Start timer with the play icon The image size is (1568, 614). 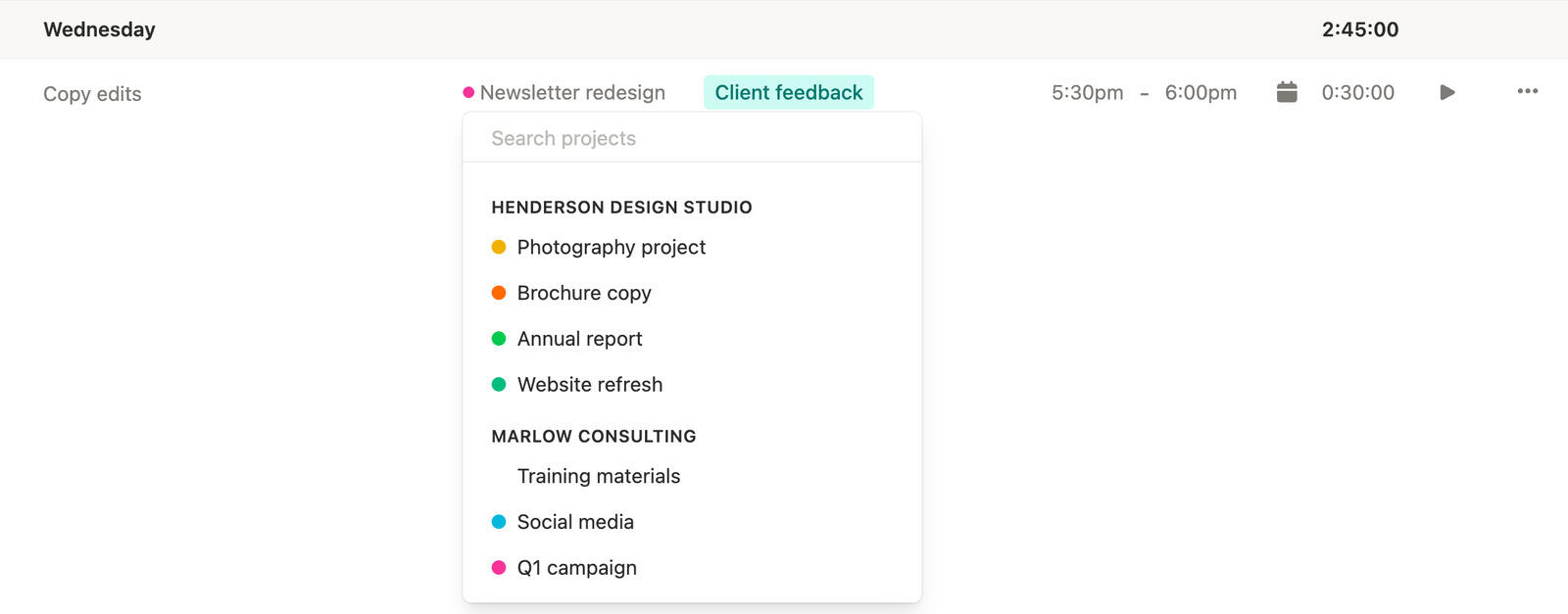tap(1446, 92)
